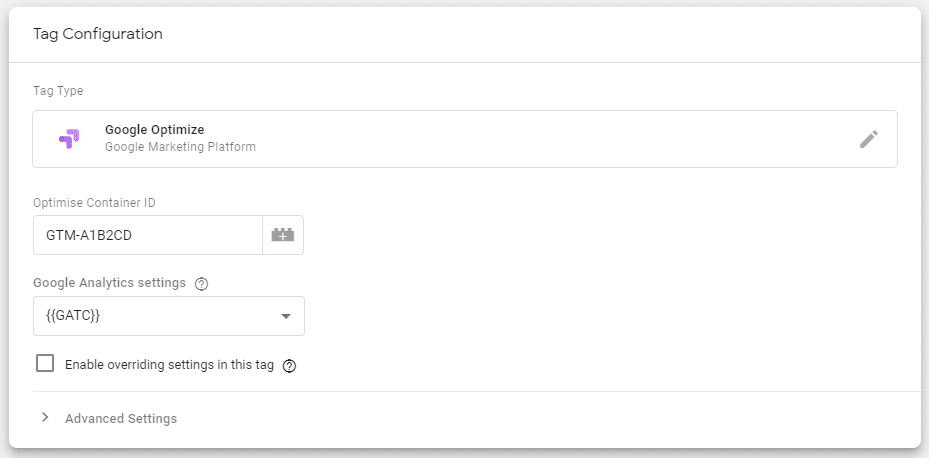Viewport: 929px width, 458px height.
Task: Open help for Google Analytics settings
Action: [x=201, y=284]
